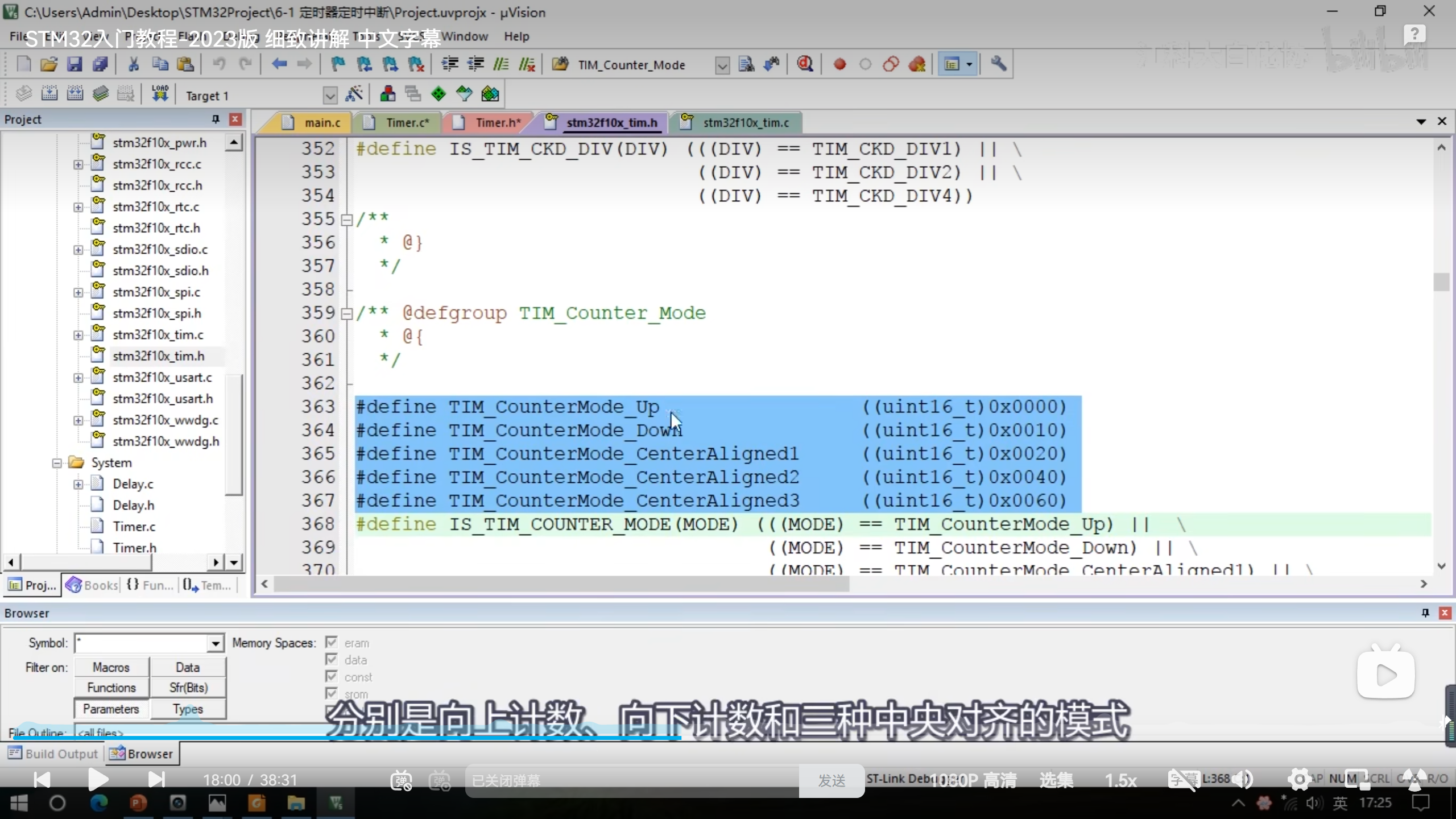Click the Start Debug Session icon
Viewport: 1456px width, 819px height.
tap(805, 64)
